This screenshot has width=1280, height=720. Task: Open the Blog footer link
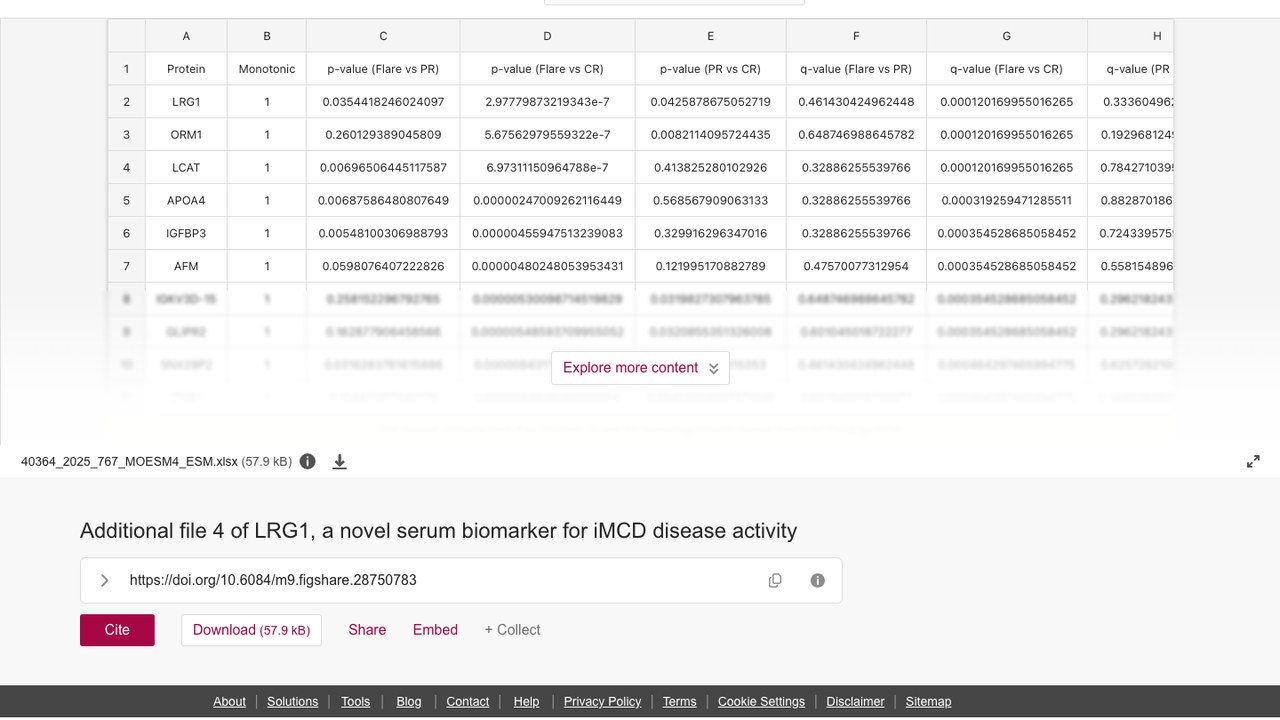point(409,702)
